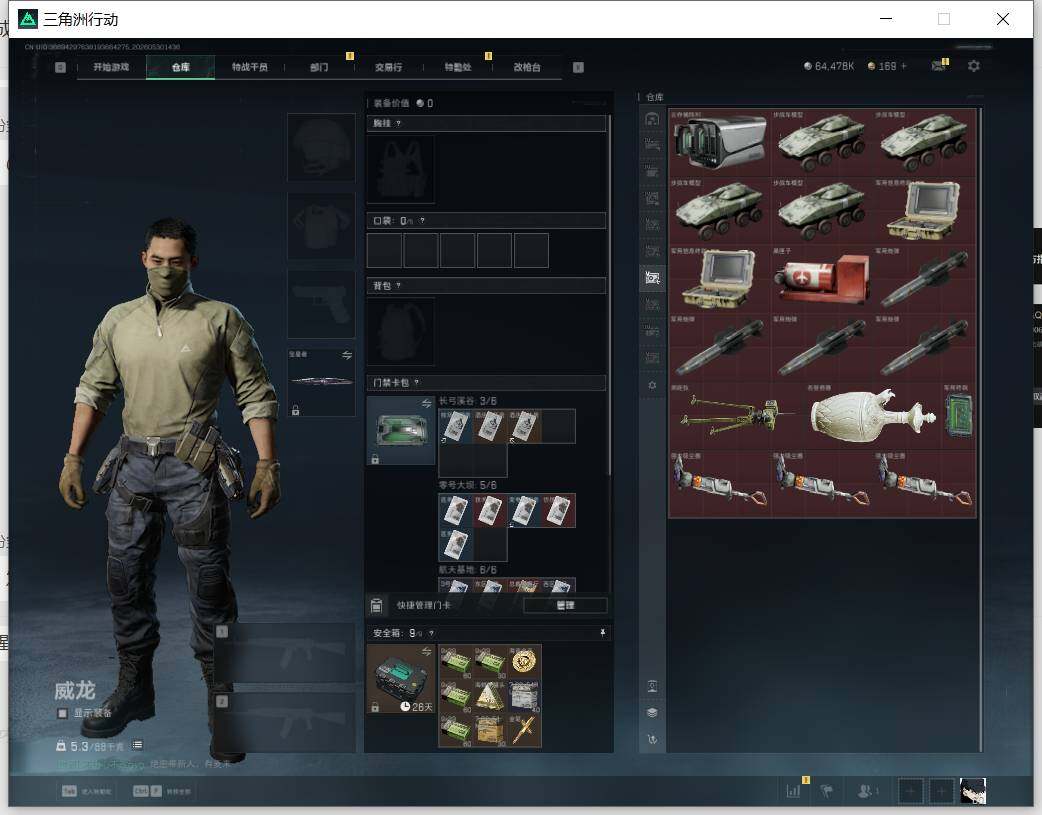Toggle the 显示装备 checkbox
Viewport: 1042px width, 815px height.
click(x=62, y=713)
